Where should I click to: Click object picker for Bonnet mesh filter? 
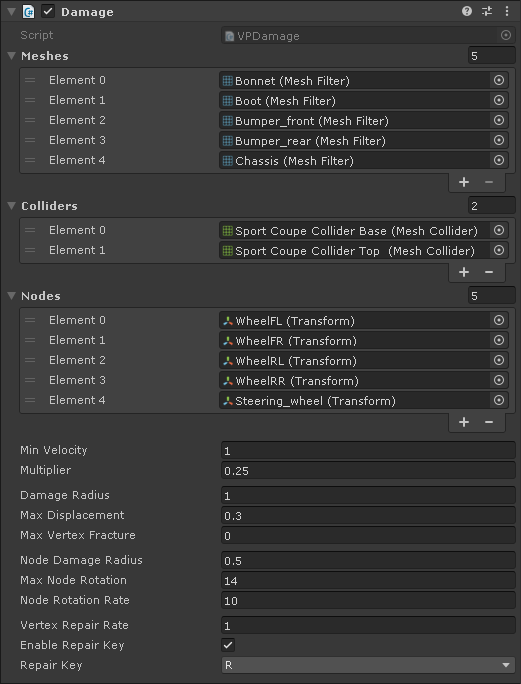point(499,80)
